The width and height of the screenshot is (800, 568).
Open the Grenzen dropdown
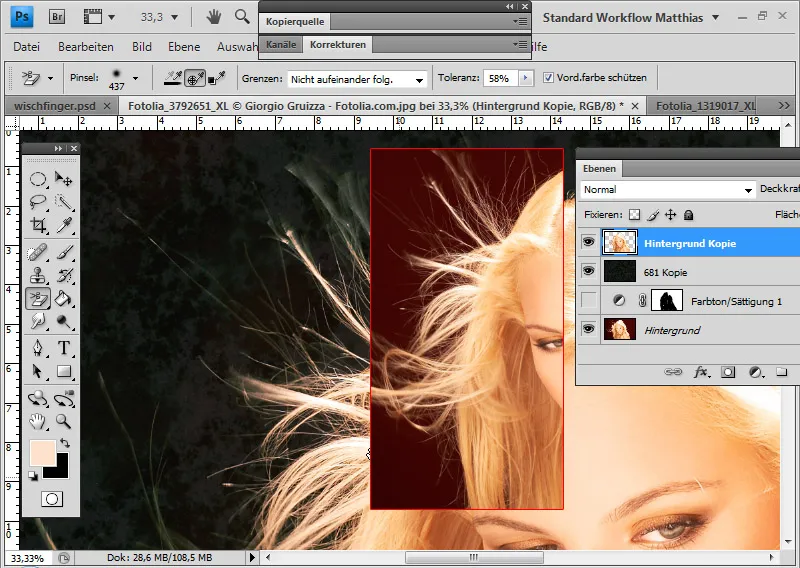pos(357,79)
